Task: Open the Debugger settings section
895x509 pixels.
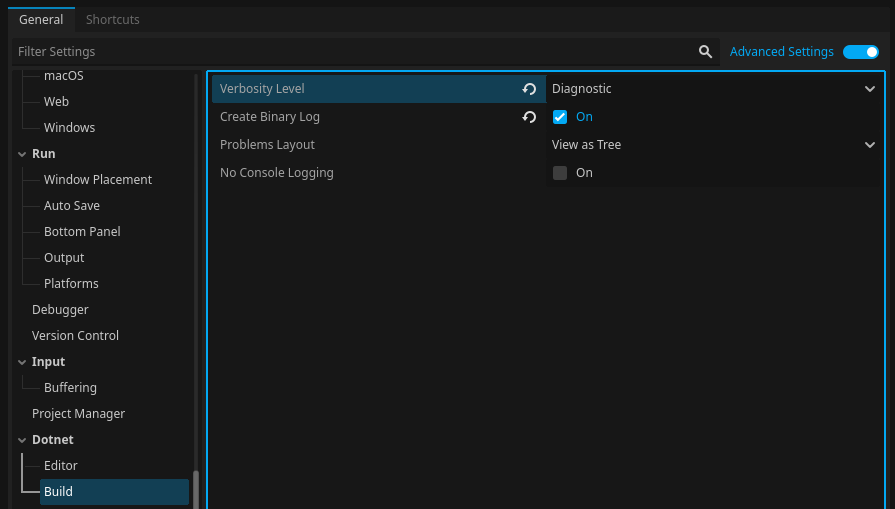Action: (x=60, y=310)
